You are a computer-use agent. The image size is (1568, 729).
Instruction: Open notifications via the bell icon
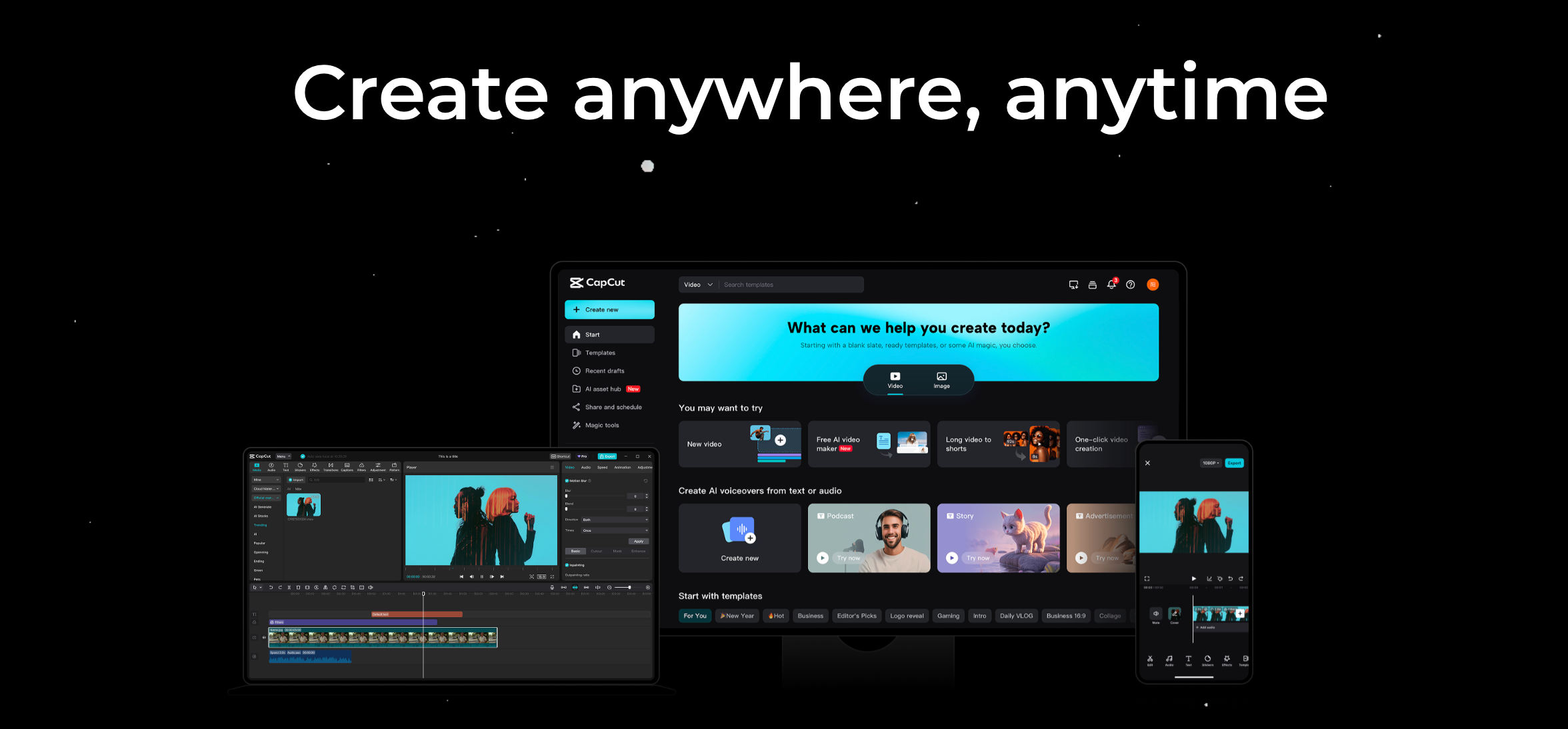coord(1112,285)
